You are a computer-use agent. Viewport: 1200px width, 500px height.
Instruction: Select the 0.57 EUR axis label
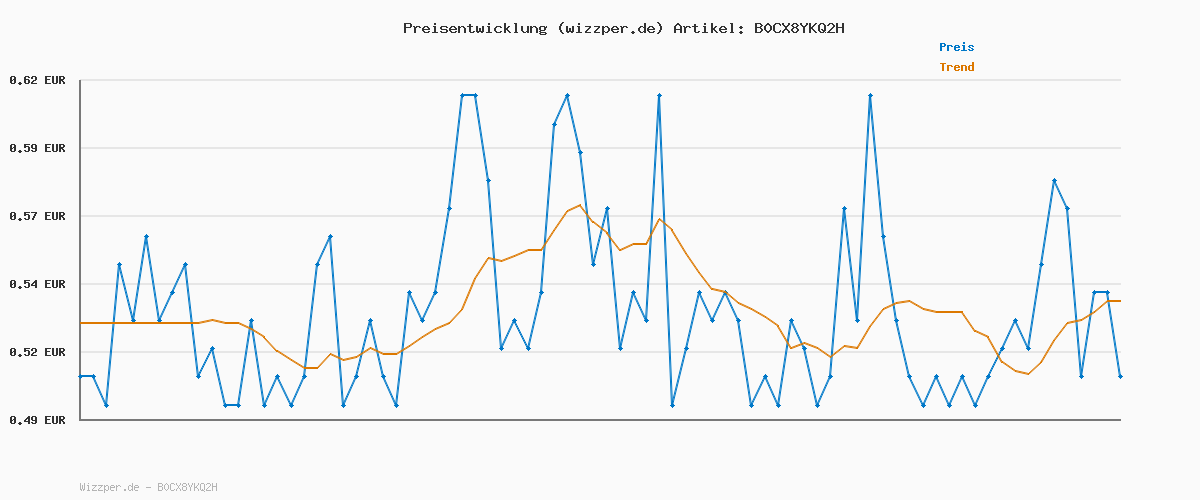pos(37,216)
